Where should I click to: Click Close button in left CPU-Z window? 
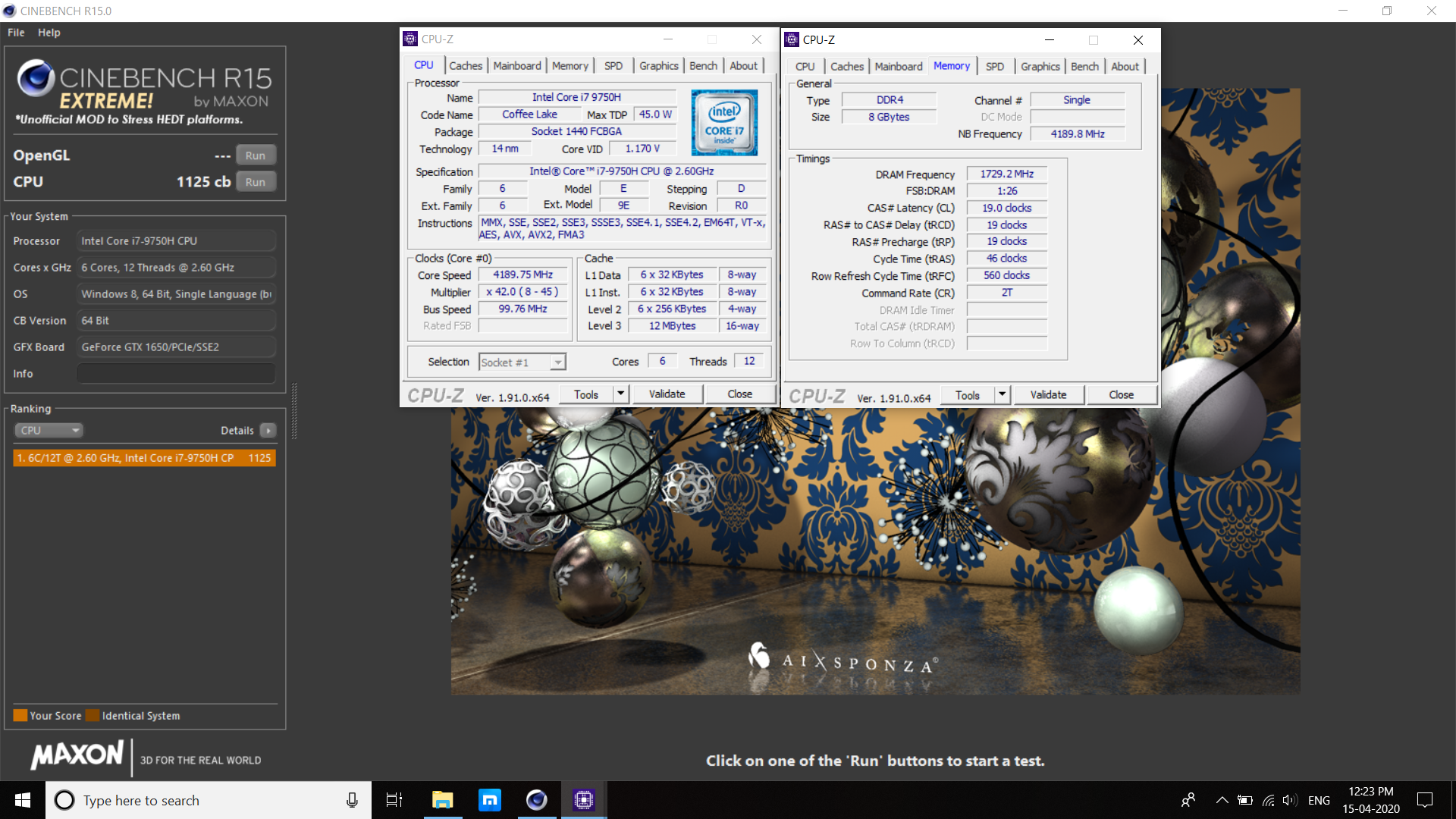pyautogui.click(x=740, y=394)
